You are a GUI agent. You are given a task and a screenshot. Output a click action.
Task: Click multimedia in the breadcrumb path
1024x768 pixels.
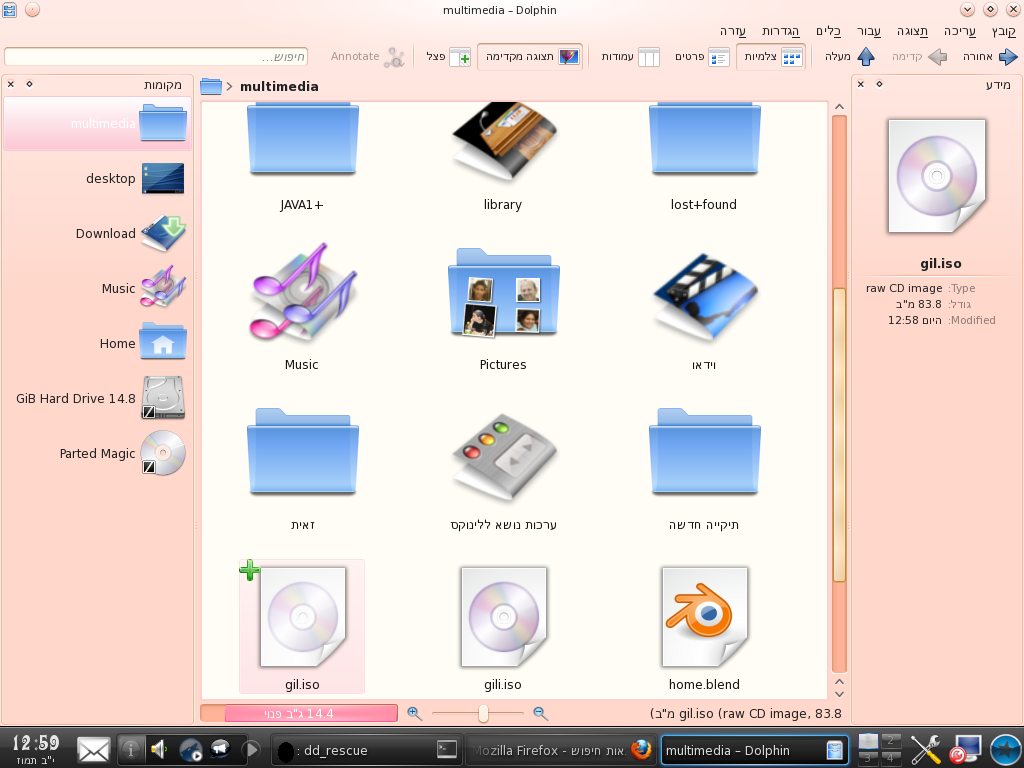[279, 86]
